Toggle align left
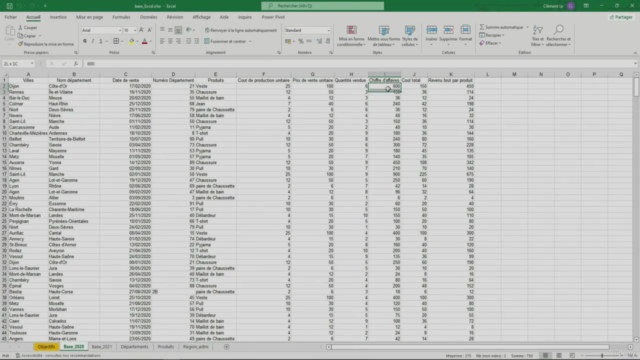Viewport: 640px width, 360px height. 162,41
